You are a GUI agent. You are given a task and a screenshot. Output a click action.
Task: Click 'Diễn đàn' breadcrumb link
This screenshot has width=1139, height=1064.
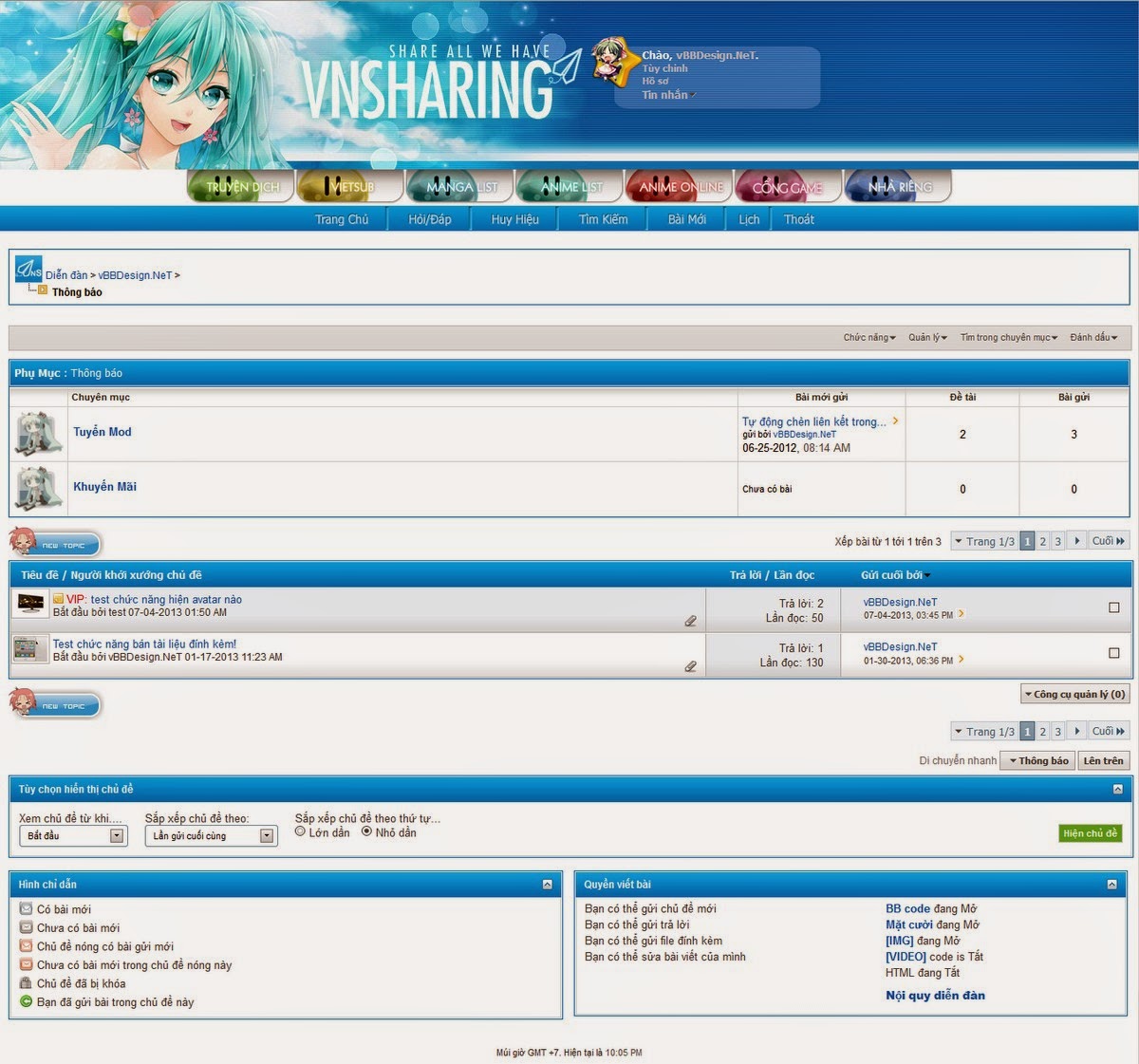coord(66,275)
